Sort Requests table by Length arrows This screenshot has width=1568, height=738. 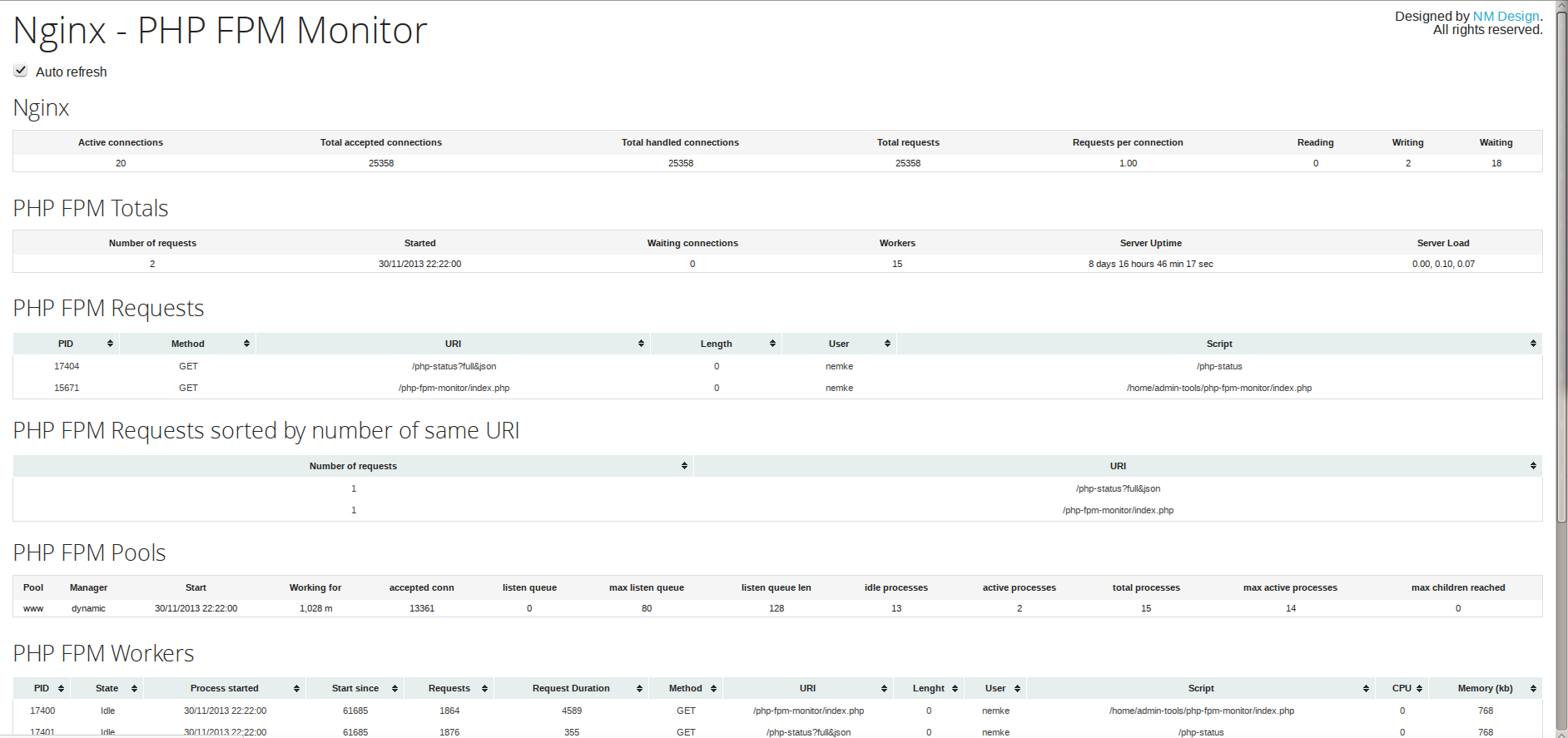(772, 344)
